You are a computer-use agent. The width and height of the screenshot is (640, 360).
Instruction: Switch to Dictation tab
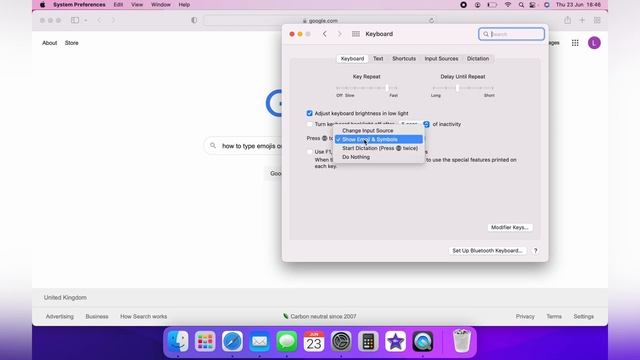[x=478, y=59]
